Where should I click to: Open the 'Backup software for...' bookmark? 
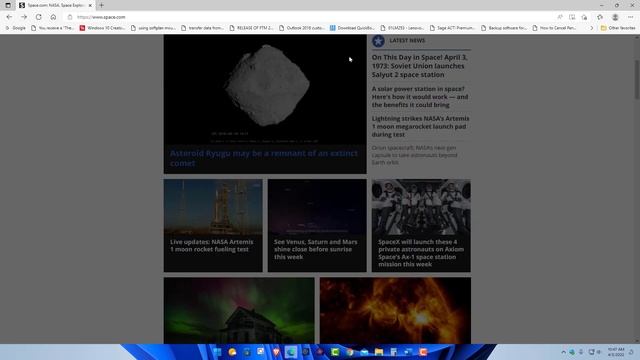point(504,28)
